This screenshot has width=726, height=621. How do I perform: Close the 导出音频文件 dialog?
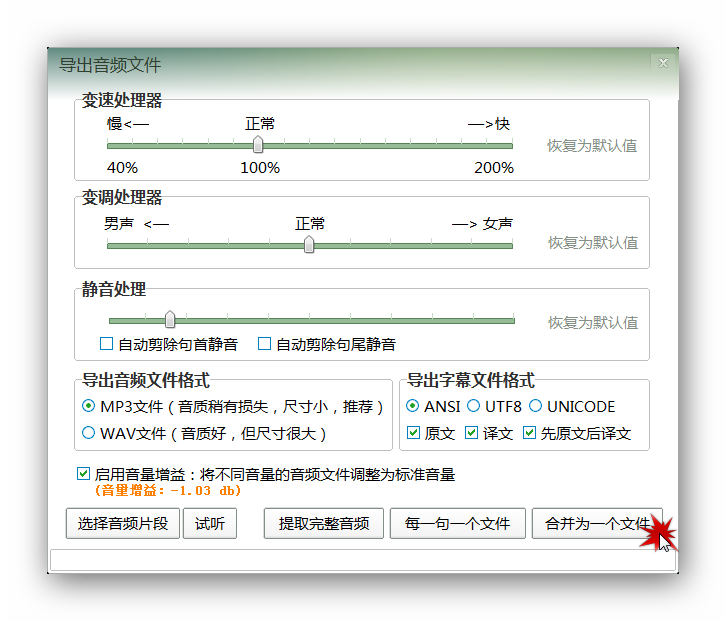coord(663,63)
